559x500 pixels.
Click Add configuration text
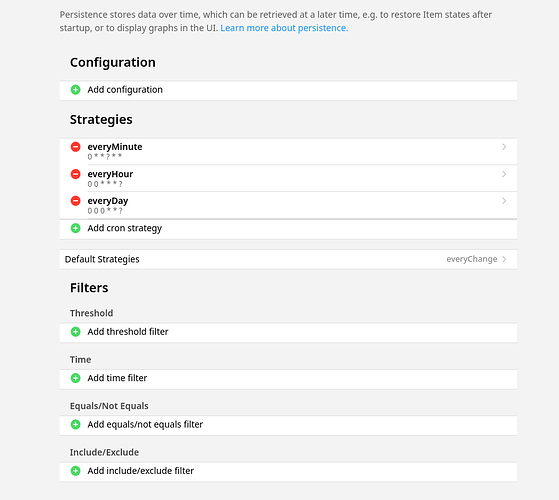click(125, 90)
